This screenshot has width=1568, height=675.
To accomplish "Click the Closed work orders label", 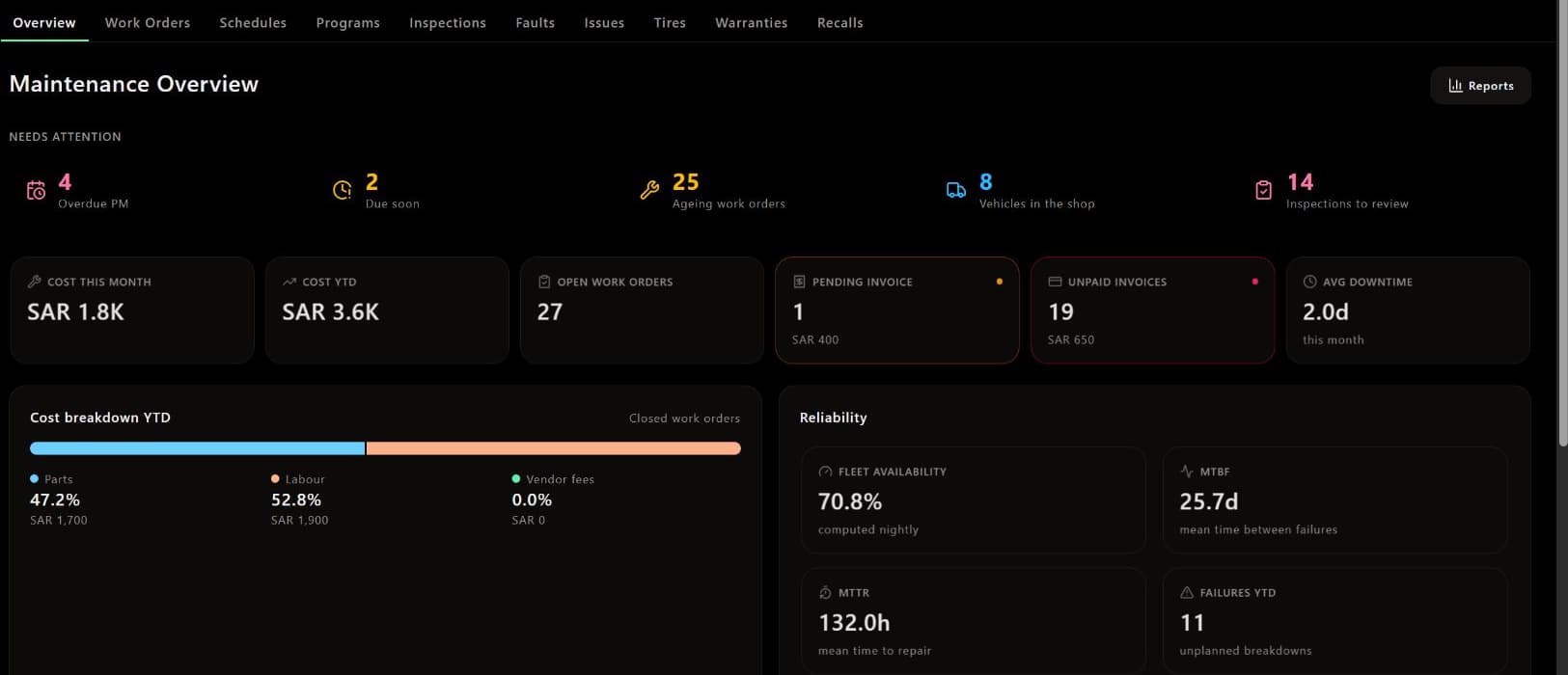I will pyautogui.click(x=684, y=418).
